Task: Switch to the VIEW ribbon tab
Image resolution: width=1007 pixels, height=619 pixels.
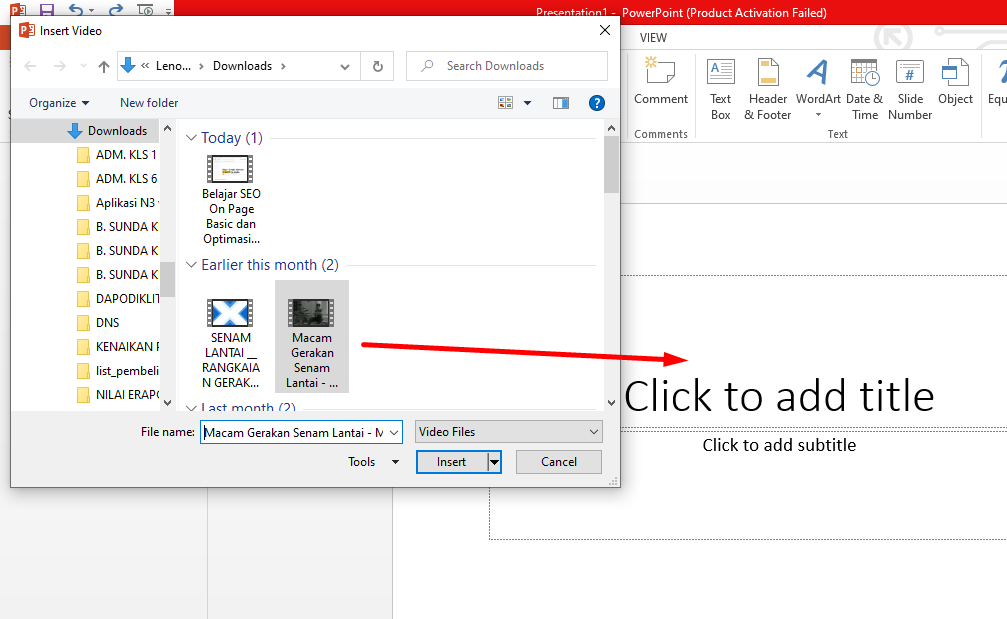Action: coord(653,37)
